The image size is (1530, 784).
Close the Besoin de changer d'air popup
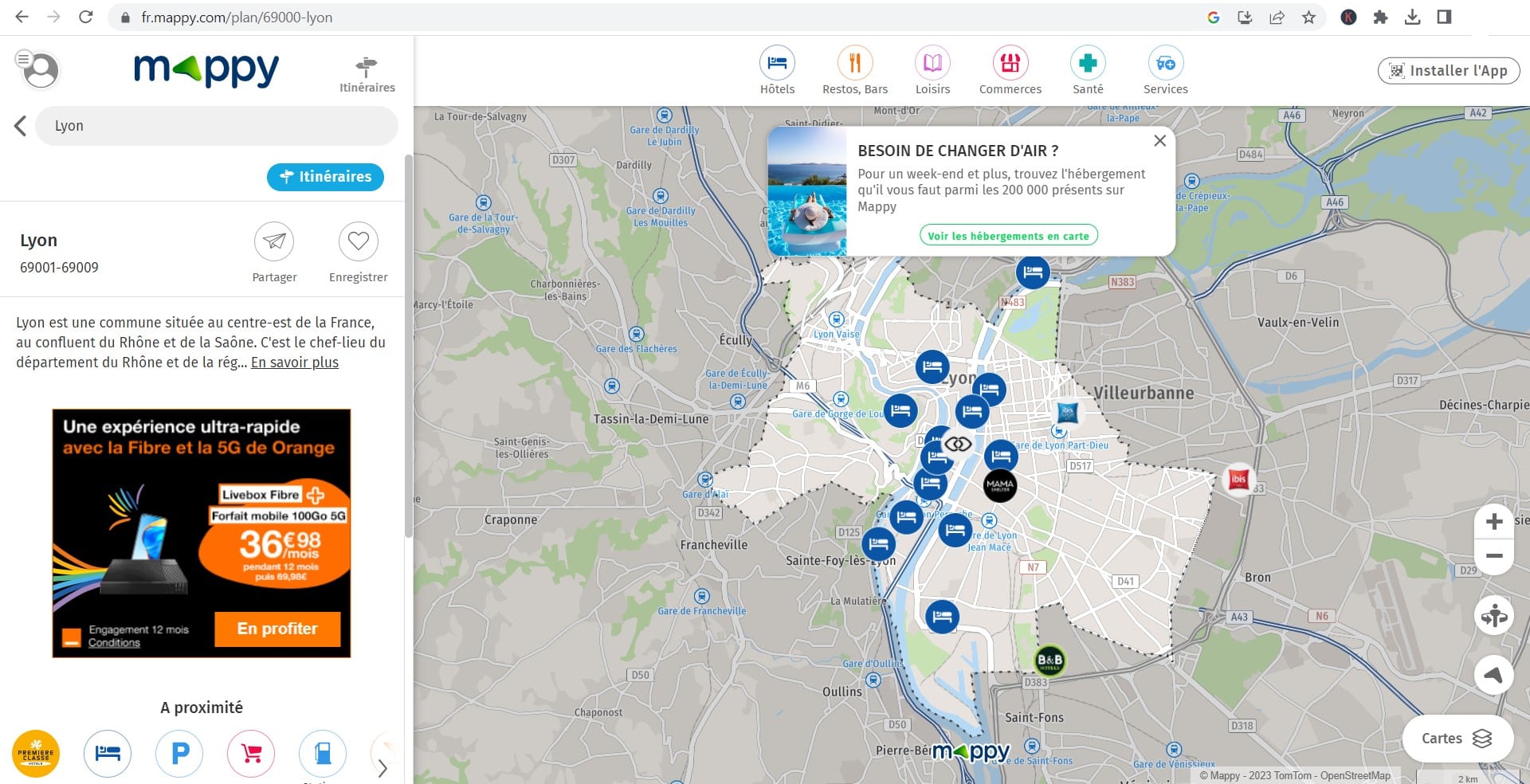(1159, 141)
